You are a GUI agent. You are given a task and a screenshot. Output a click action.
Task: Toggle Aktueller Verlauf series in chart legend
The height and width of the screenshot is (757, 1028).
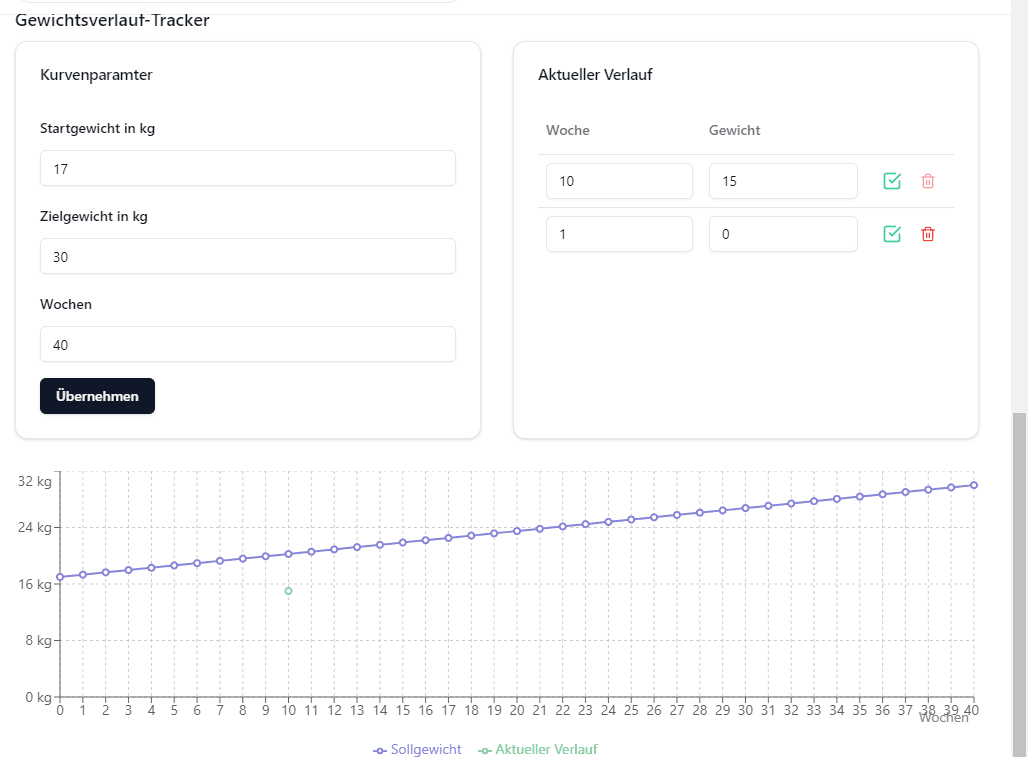[x=538, y=749]
